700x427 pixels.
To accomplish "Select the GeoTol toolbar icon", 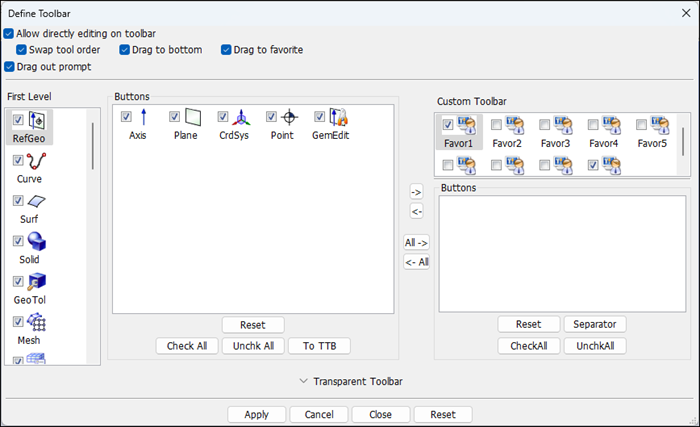I will coord(37,282).
